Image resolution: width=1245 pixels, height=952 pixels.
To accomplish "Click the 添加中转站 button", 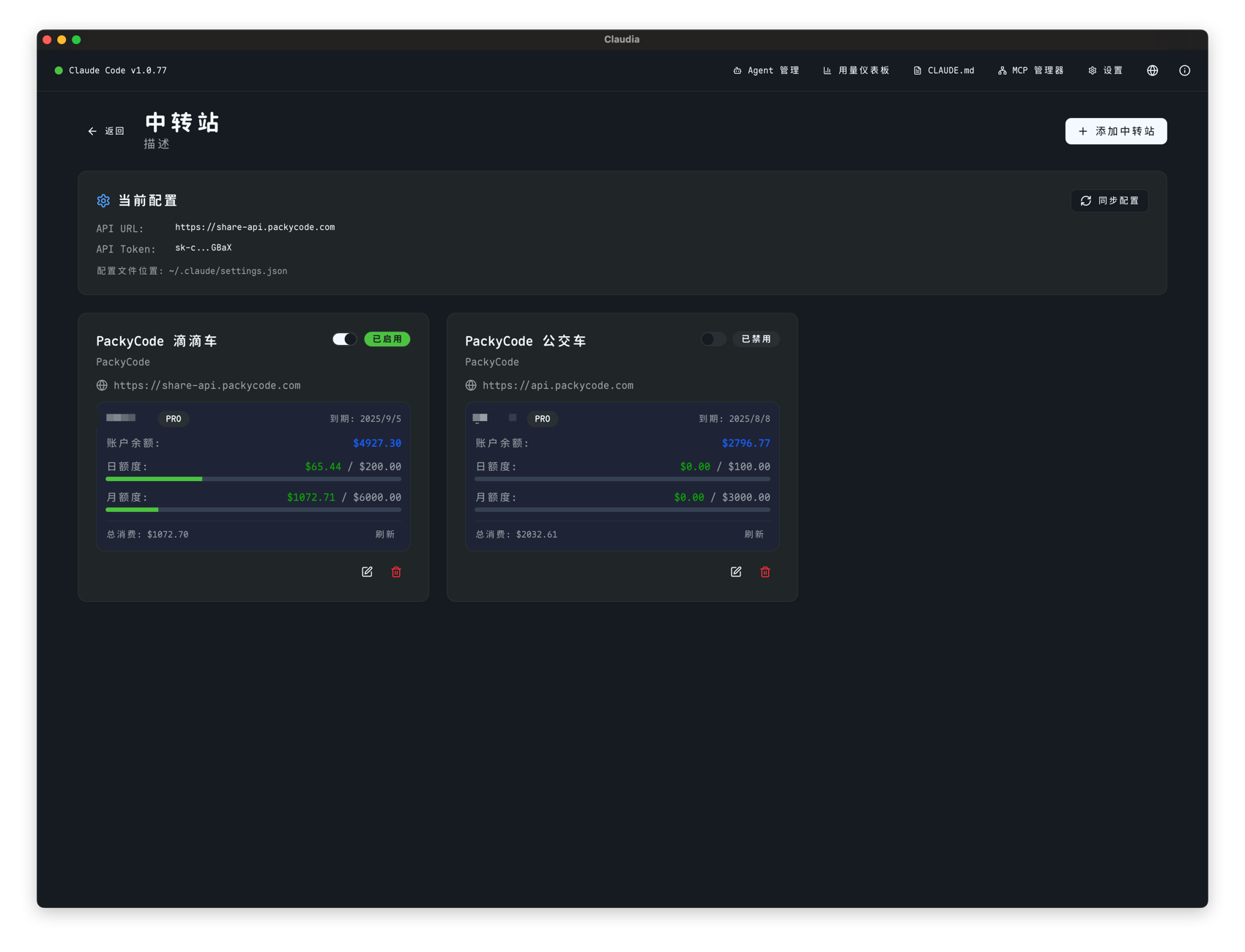I will click(x=1115, y=131).
